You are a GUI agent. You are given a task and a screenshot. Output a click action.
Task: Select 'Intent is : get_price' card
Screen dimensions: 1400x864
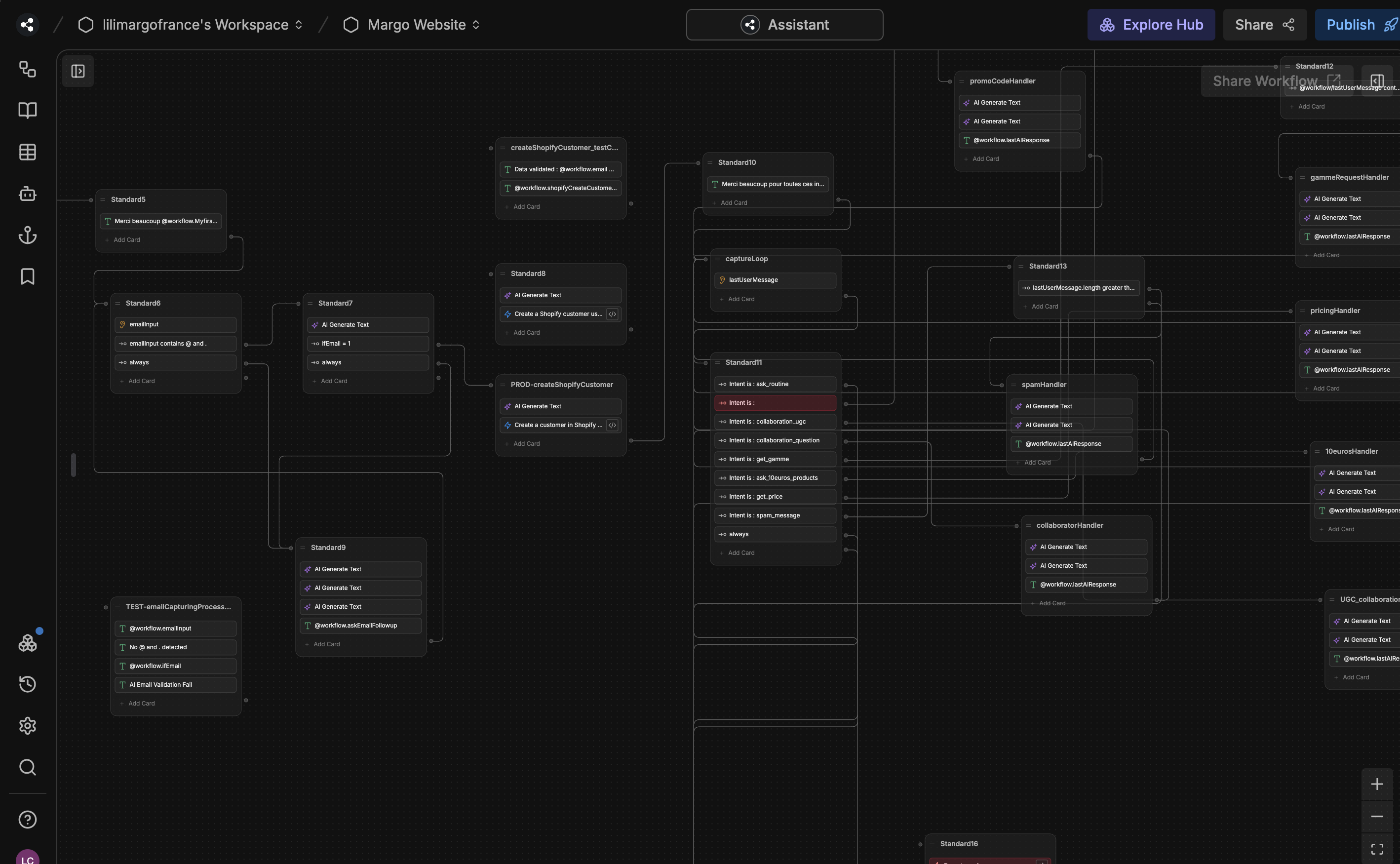pyautogui.click(x=776, y=497)
